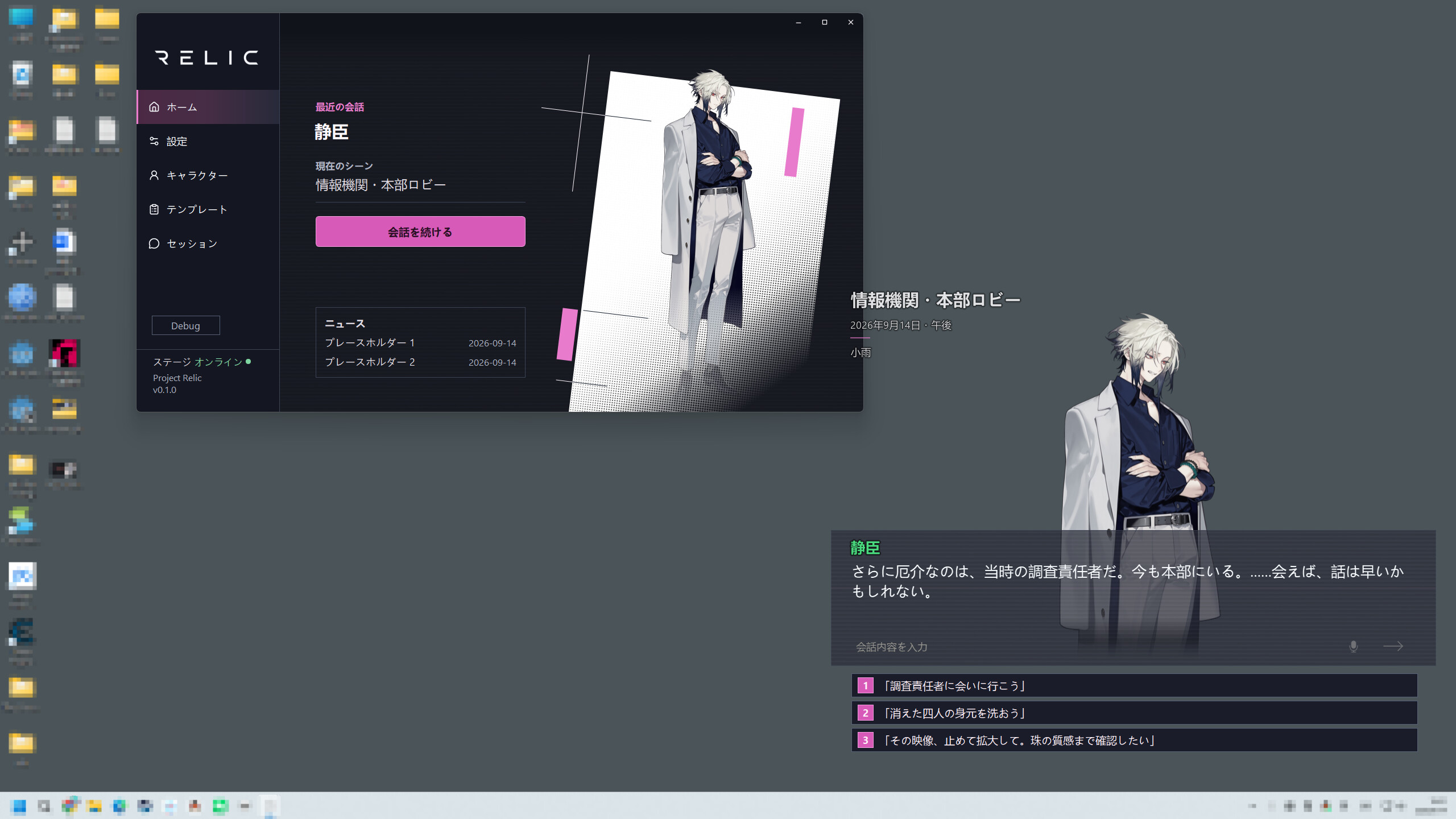The height and width of the screenshot is (819, 1456).
Task: Open news item プレースホルダー 2
Action: coord(420,362)
